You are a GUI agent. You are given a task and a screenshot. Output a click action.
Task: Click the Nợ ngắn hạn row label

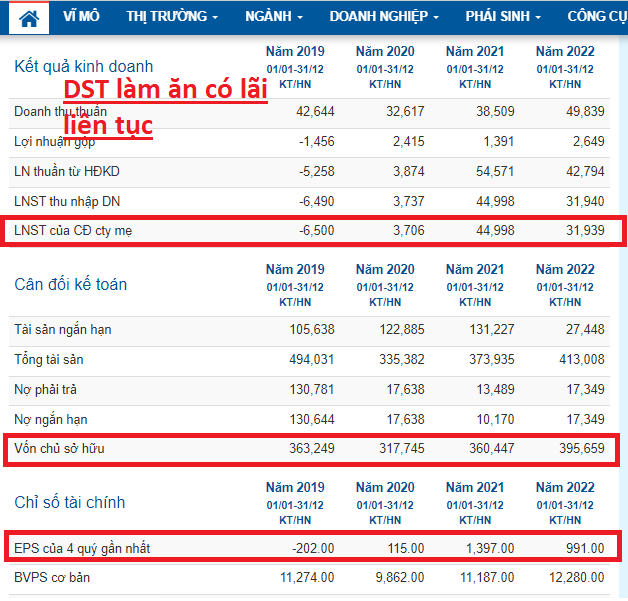click(50, 419)
